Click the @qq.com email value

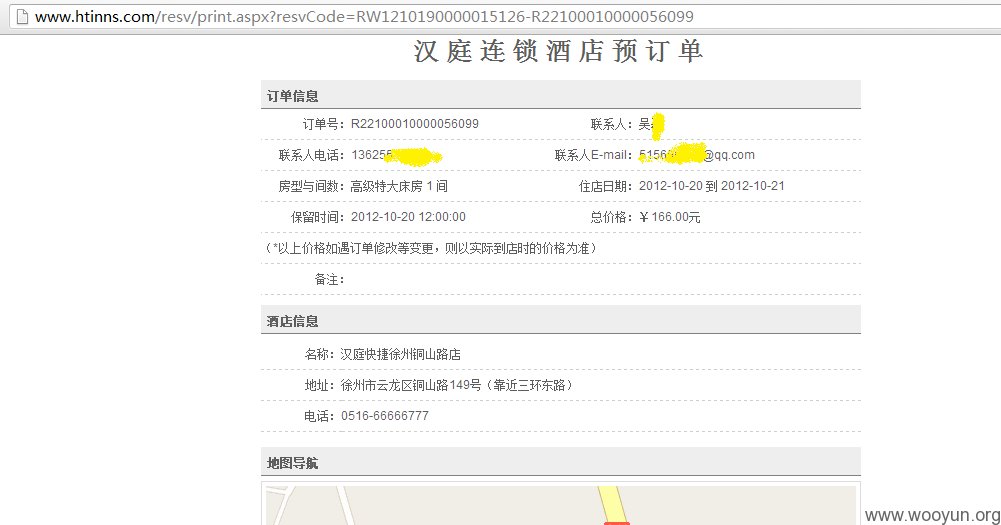pyautogui.click(x=697, y=155)
